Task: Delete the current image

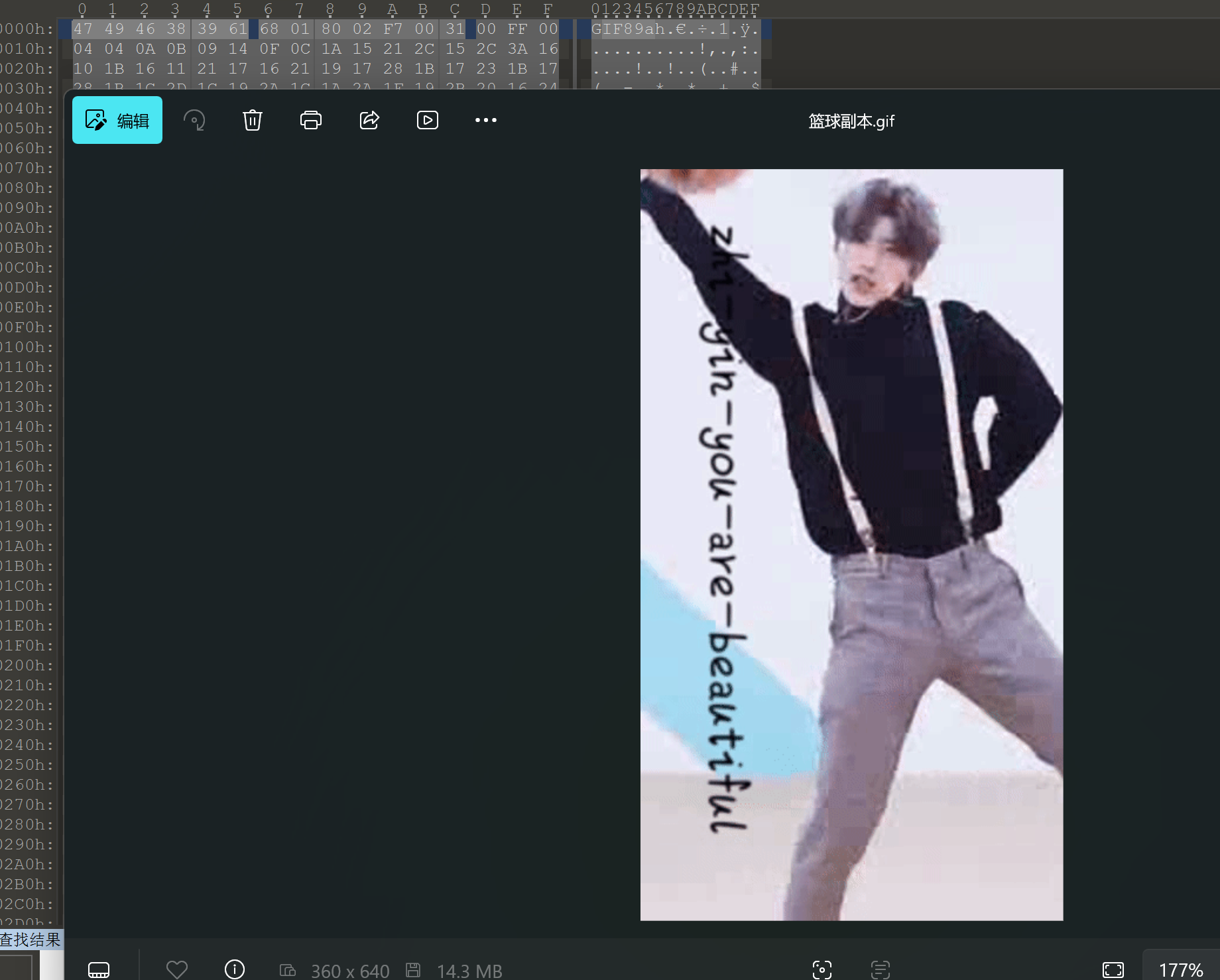Action: coord(252,120)
